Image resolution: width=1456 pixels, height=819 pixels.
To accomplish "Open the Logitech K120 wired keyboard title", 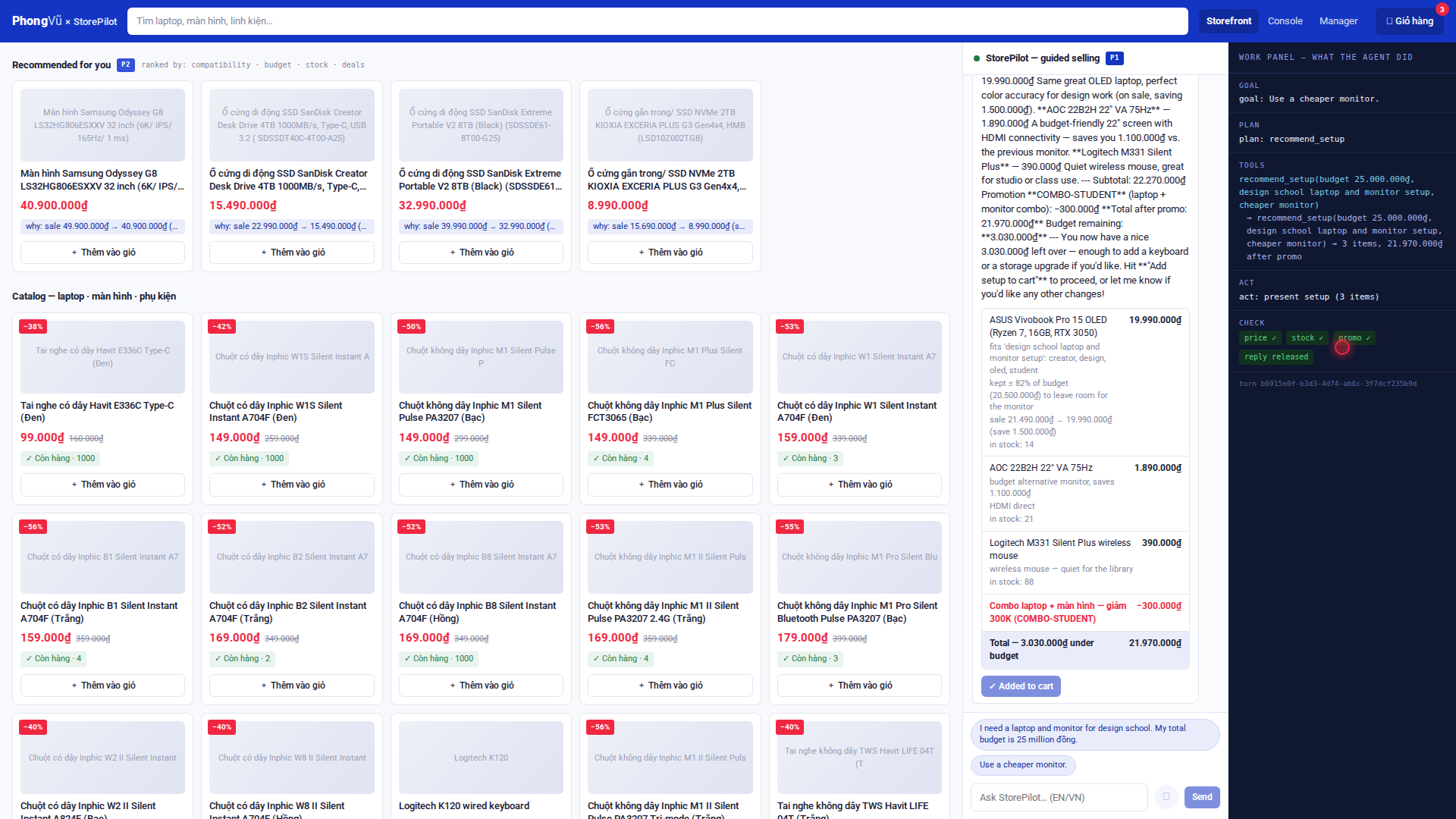I will [x=464, y=806].
